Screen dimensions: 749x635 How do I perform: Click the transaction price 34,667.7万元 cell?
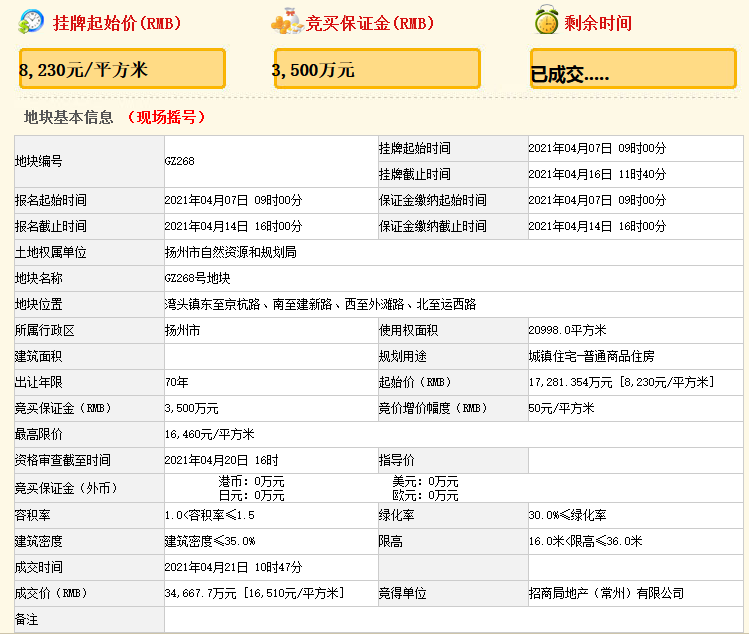(254, 593)
